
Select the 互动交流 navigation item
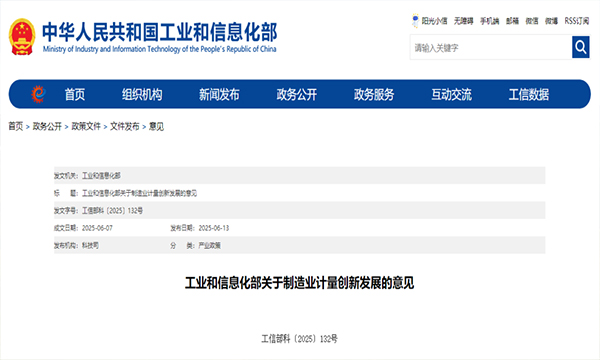[452, 94]
